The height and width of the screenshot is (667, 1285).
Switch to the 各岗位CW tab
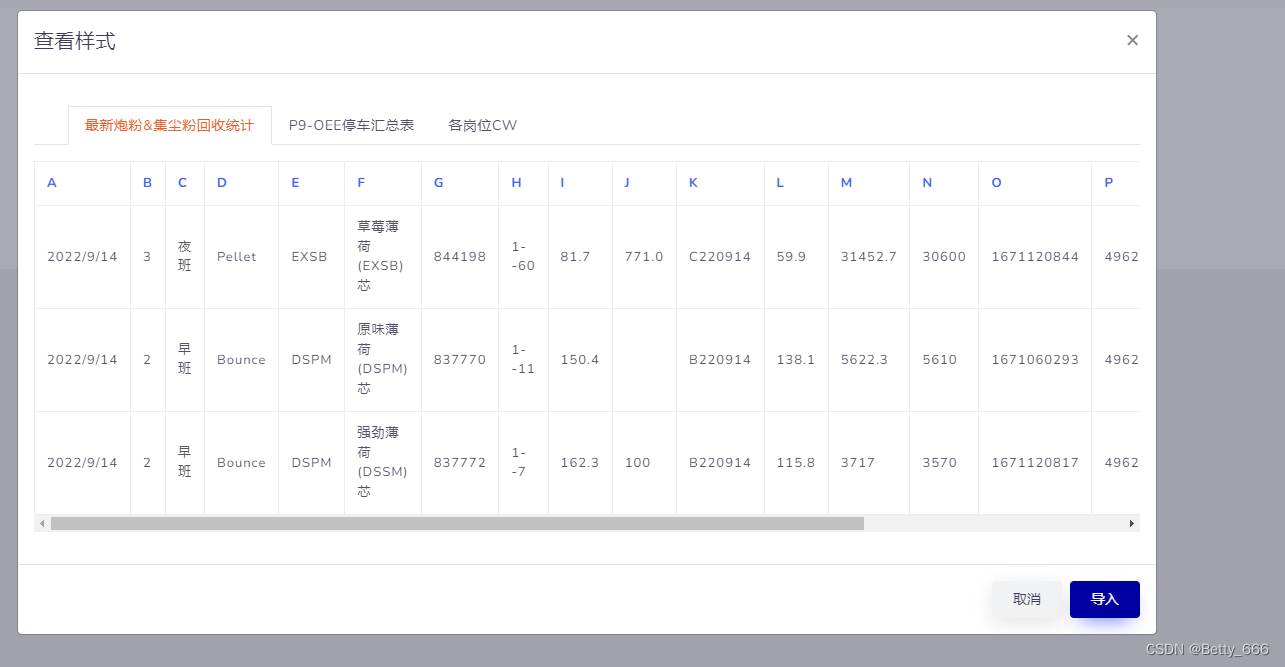click(x=482, y=125)
